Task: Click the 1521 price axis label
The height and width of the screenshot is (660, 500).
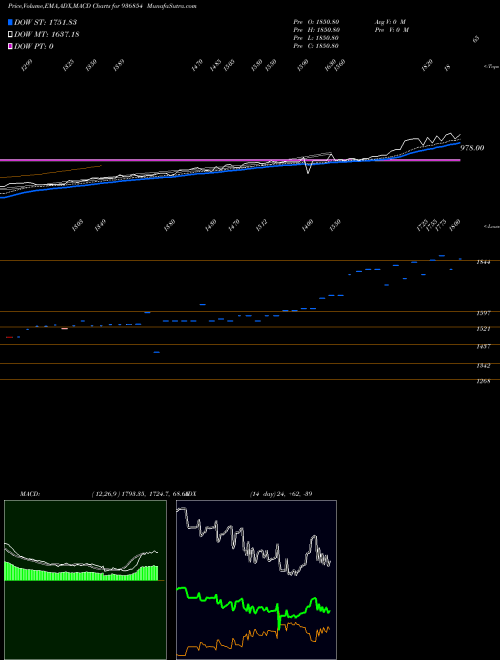Action: (483, 329)
